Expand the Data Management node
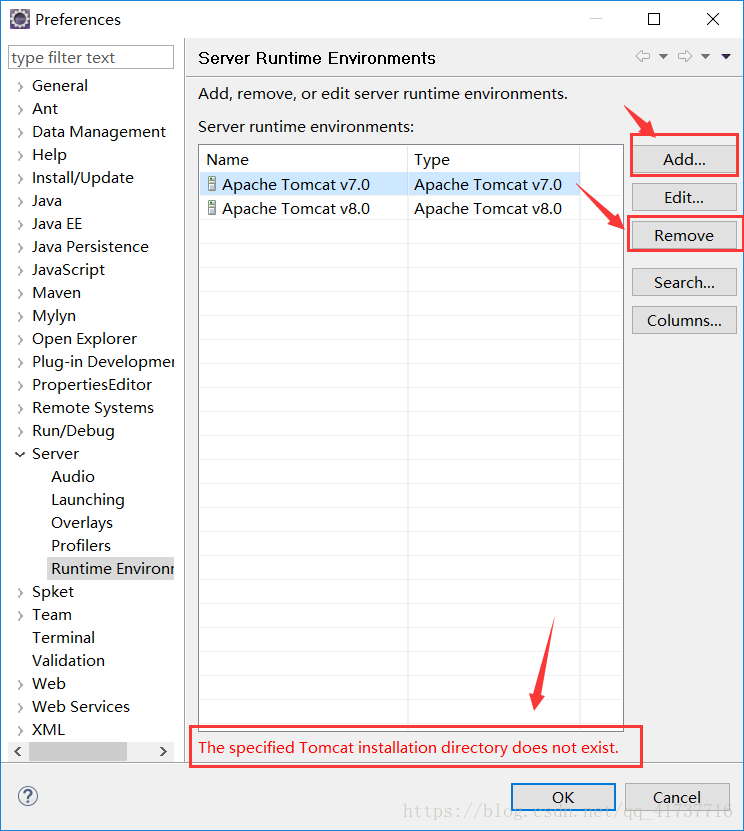Viewport: 744px width, 831px height. tap(20, 132)
